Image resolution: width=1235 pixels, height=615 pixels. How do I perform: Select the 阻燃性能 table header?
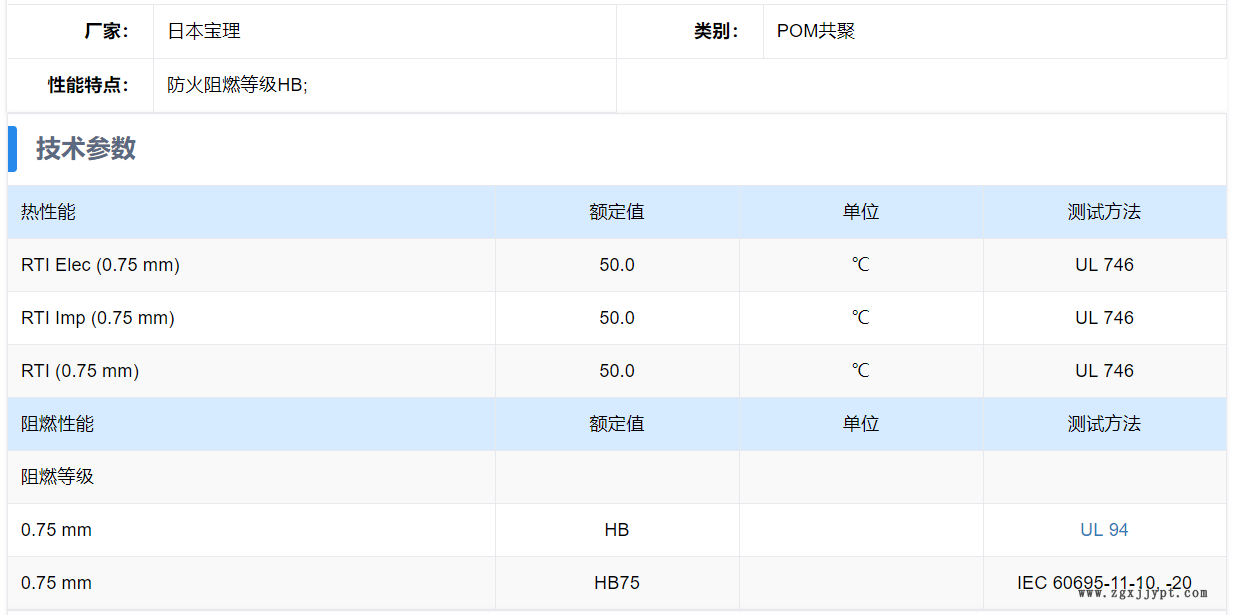point(57,424)
